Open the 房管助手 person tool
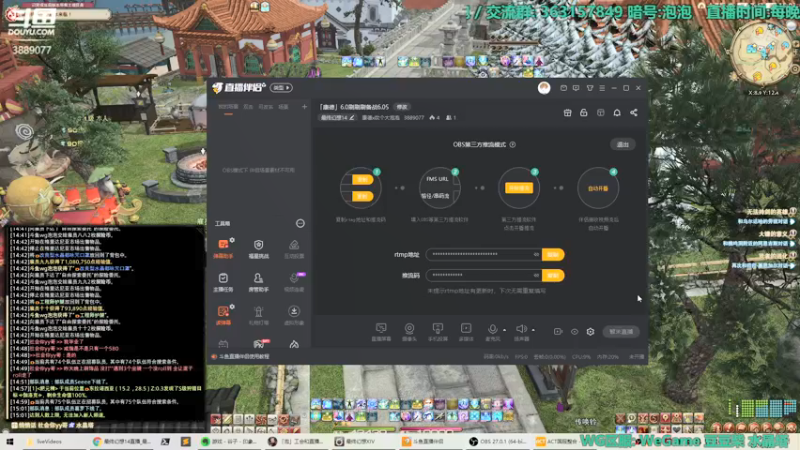The image size is (800, 450). coord(258,282)
